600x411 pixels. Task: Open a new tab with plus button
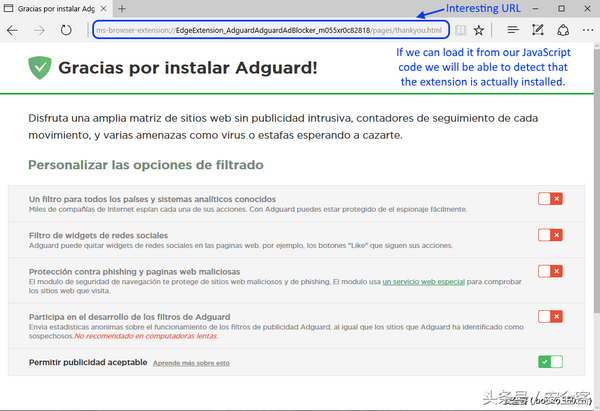(122, 9)
